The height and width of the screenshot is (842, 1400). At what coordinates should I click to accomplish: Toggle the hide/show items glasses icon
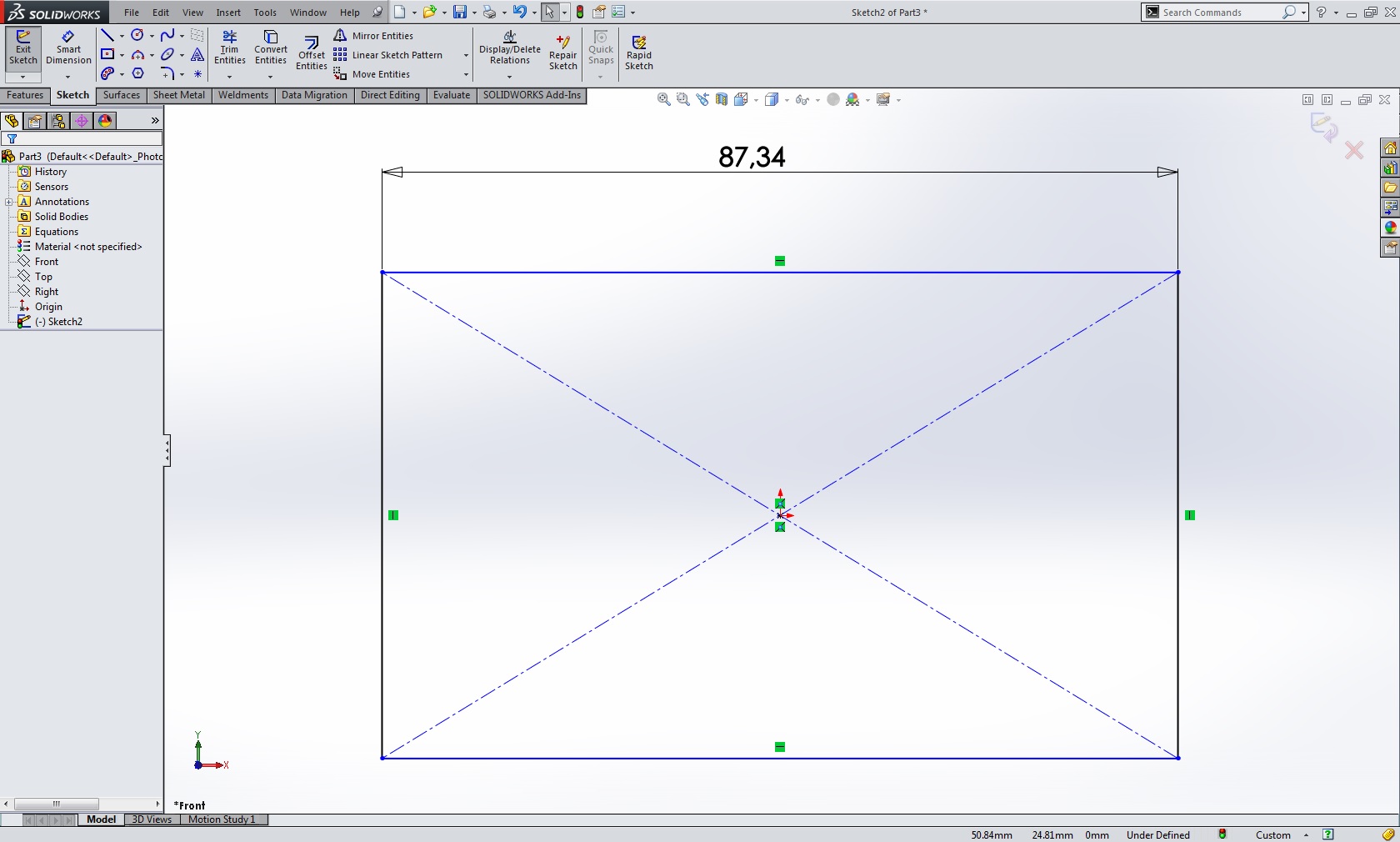(x=802, y=100)
